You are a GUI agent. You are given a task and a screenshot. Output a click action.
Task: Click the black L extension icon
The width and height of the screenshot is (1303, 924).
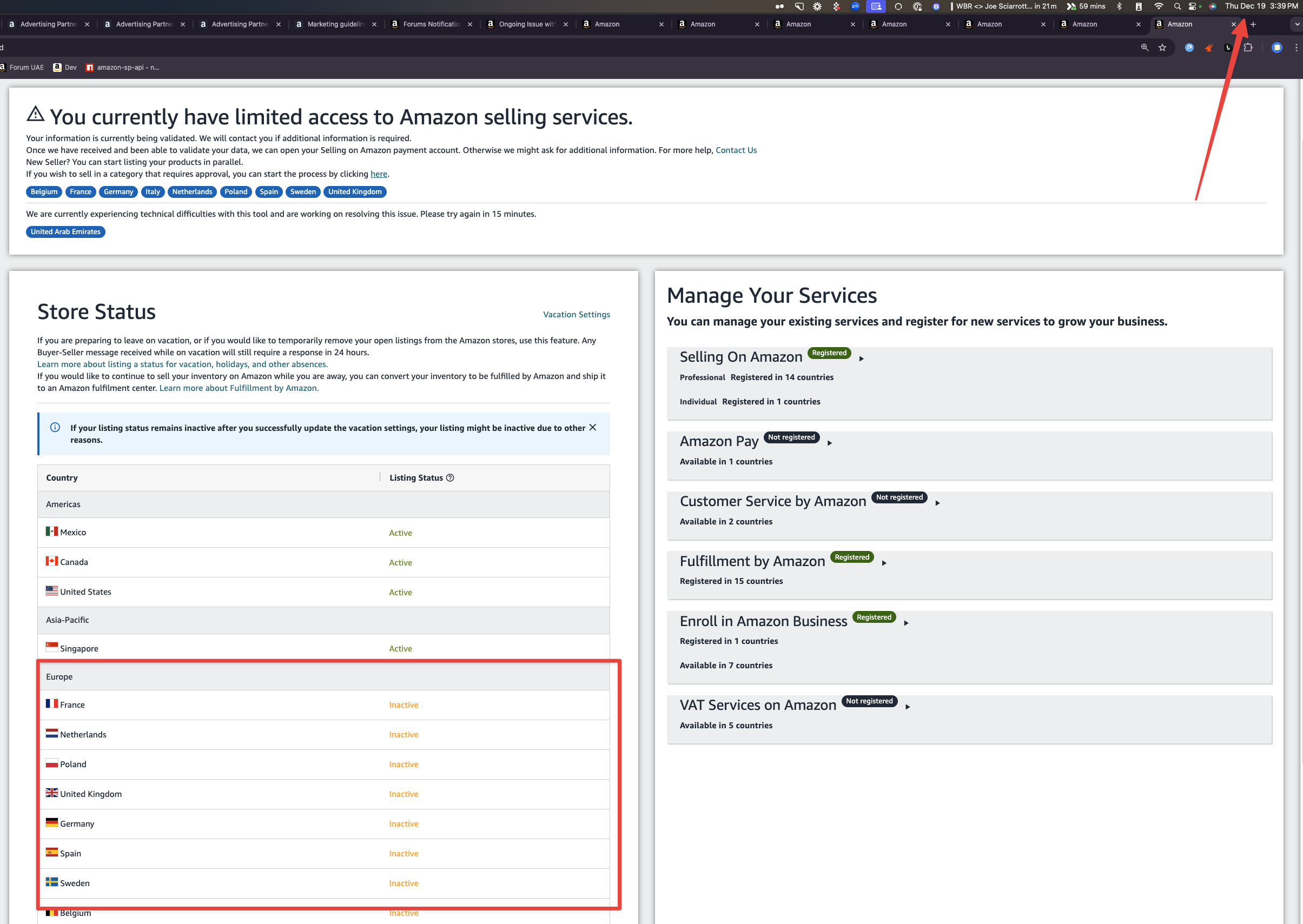click(1228, 48)
